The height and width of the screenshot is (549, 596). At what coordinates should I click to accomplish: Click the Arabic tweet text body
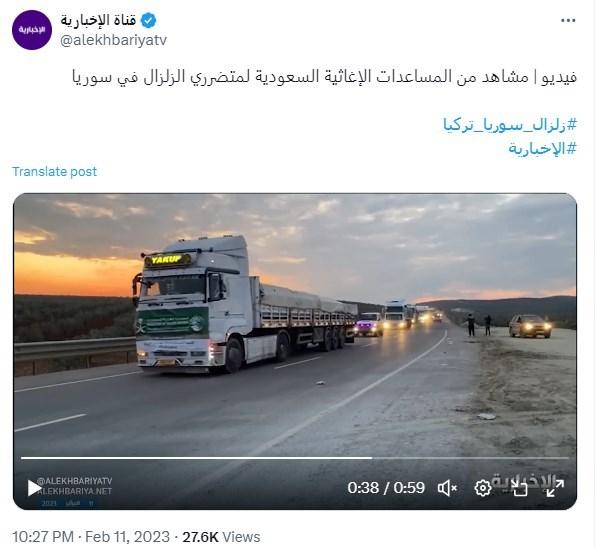(324, 77)
